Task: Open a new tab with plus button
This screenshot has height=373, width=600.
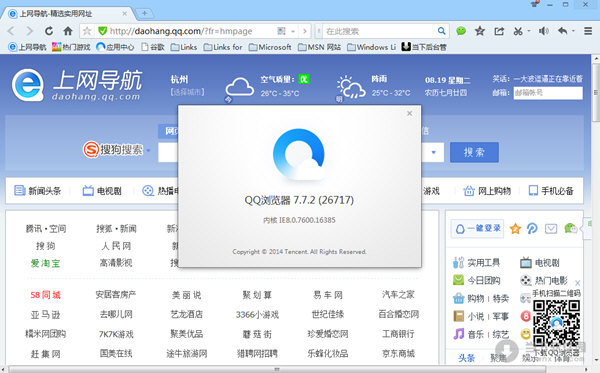Action: pos(145,13)
